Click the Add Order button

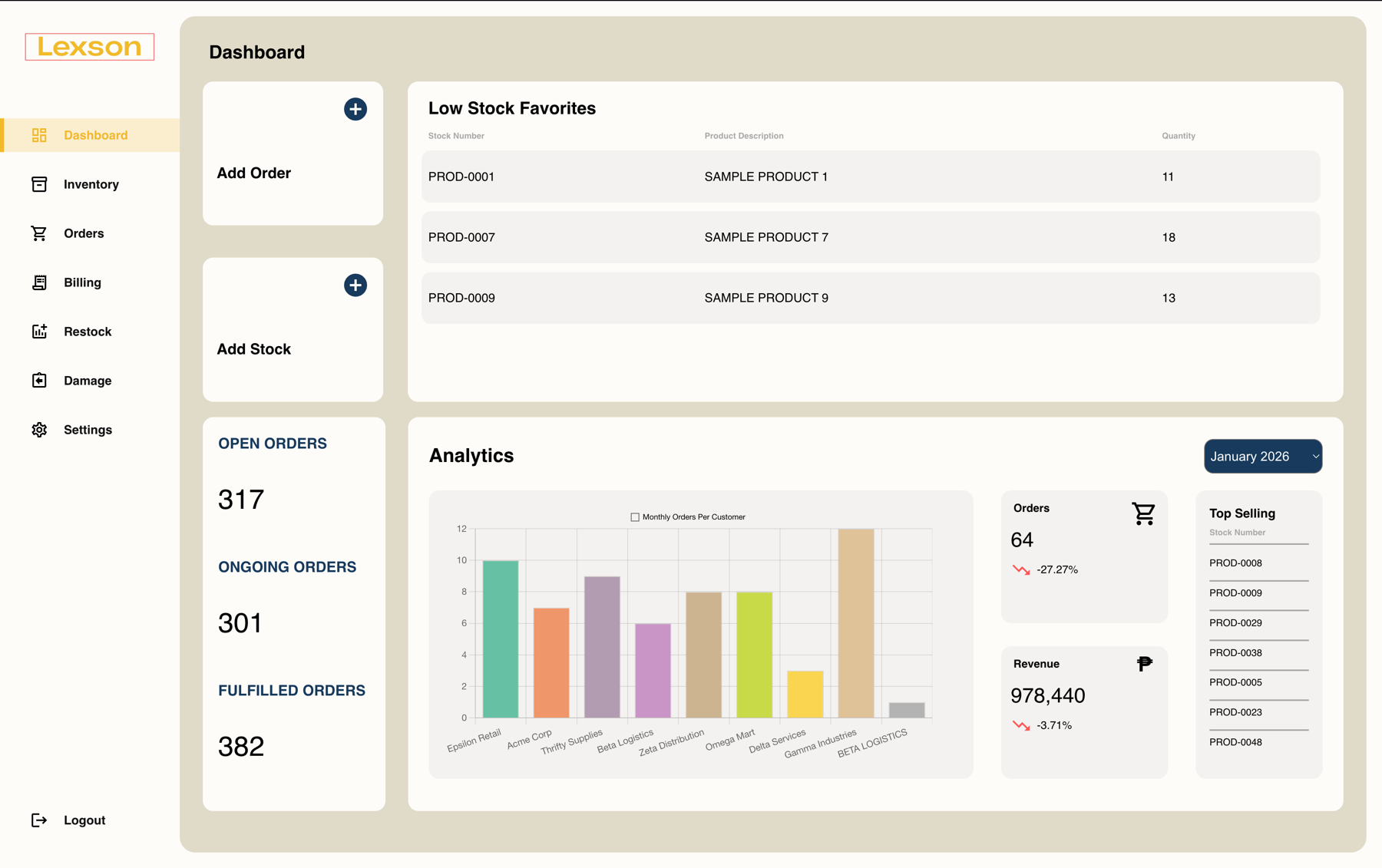[254, 173]
